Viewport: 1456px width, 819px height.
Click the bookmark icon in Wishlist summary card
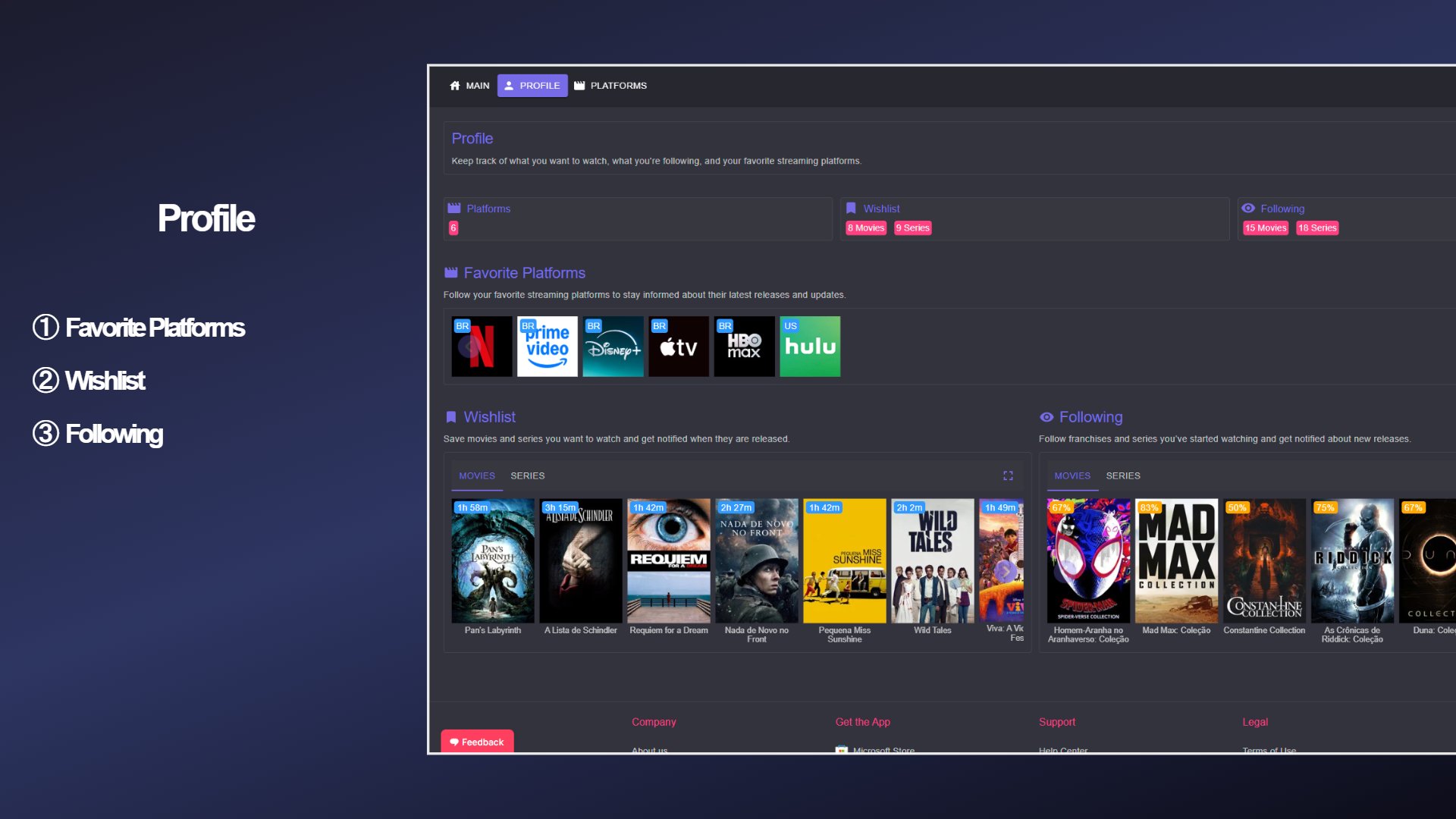[x=851, y=209]
